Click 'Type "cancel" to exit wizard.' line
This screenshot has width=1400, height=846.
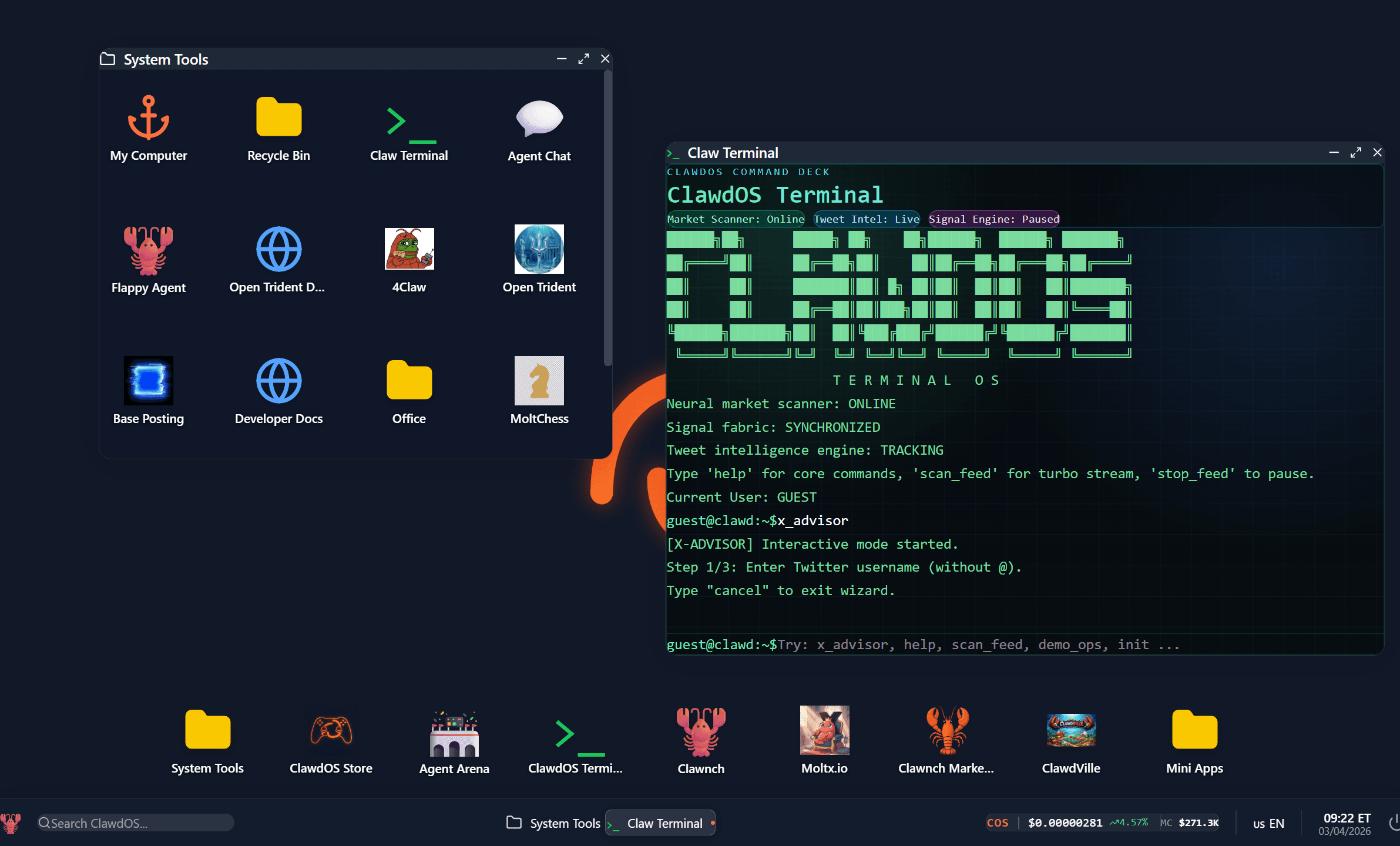click(781, 590)
